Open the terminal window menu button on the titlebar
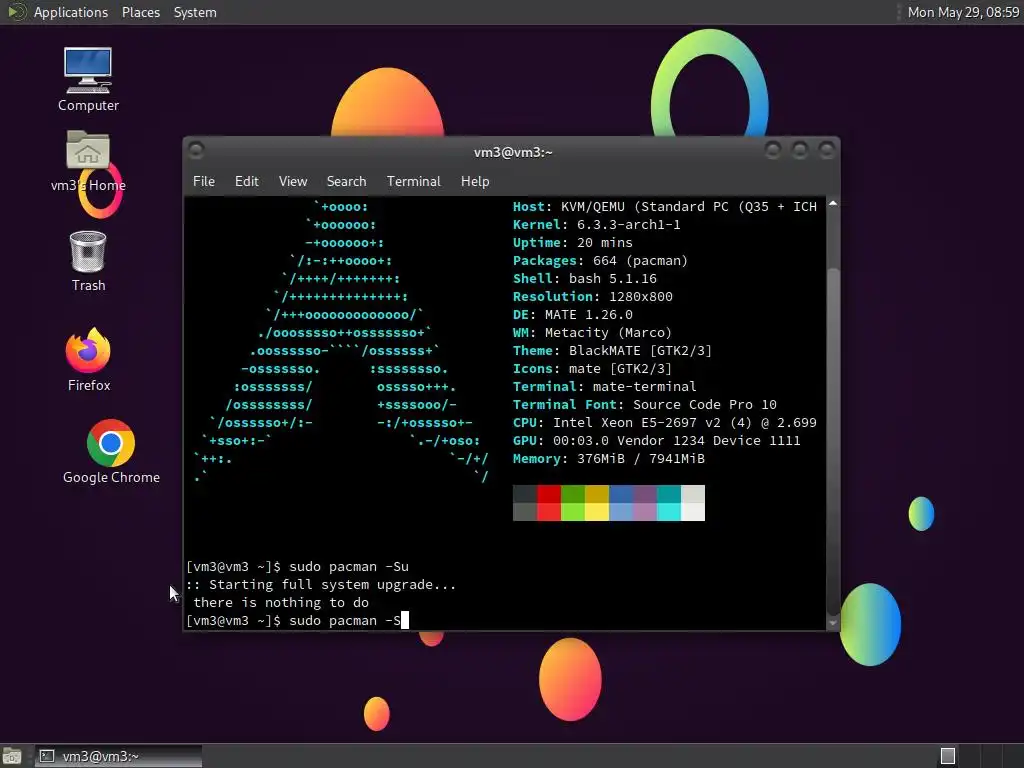 tap(196, 151)
